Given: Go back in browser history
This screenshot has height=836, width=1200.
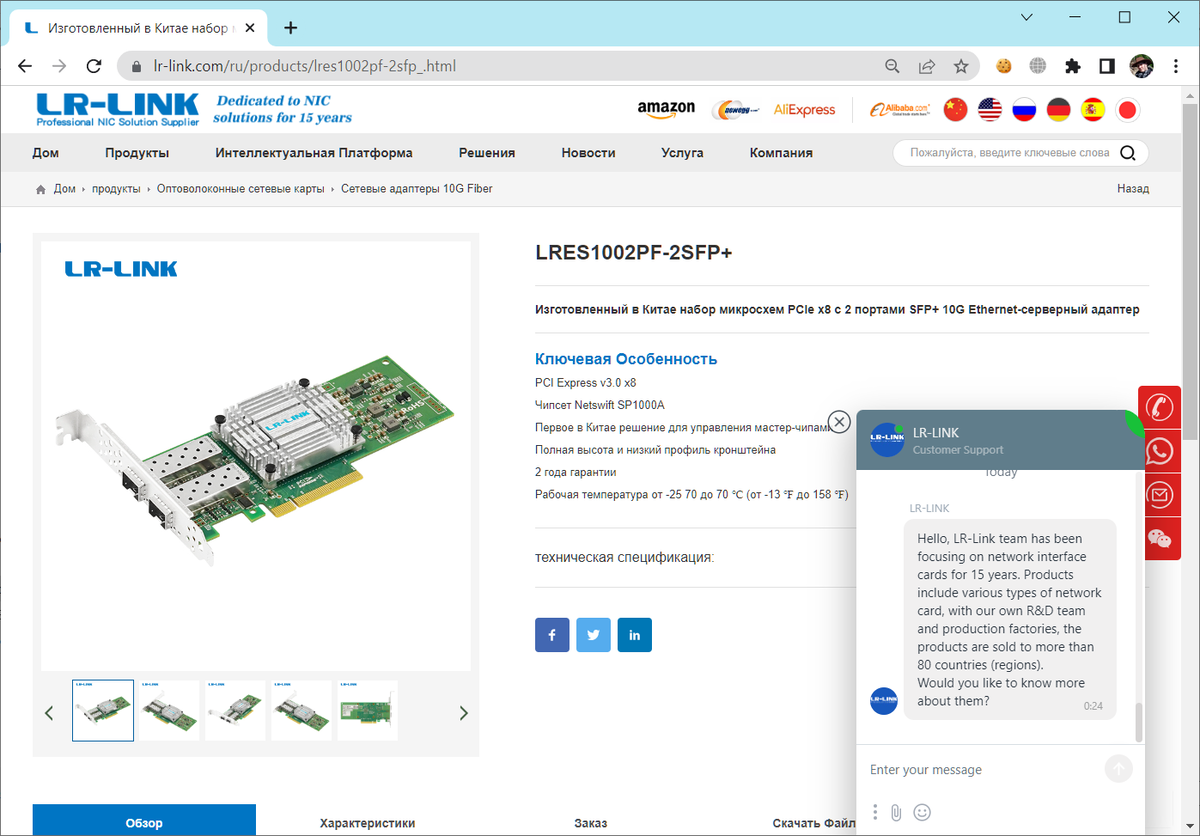Looking at the screenshot, I should (x=26, y=66).
